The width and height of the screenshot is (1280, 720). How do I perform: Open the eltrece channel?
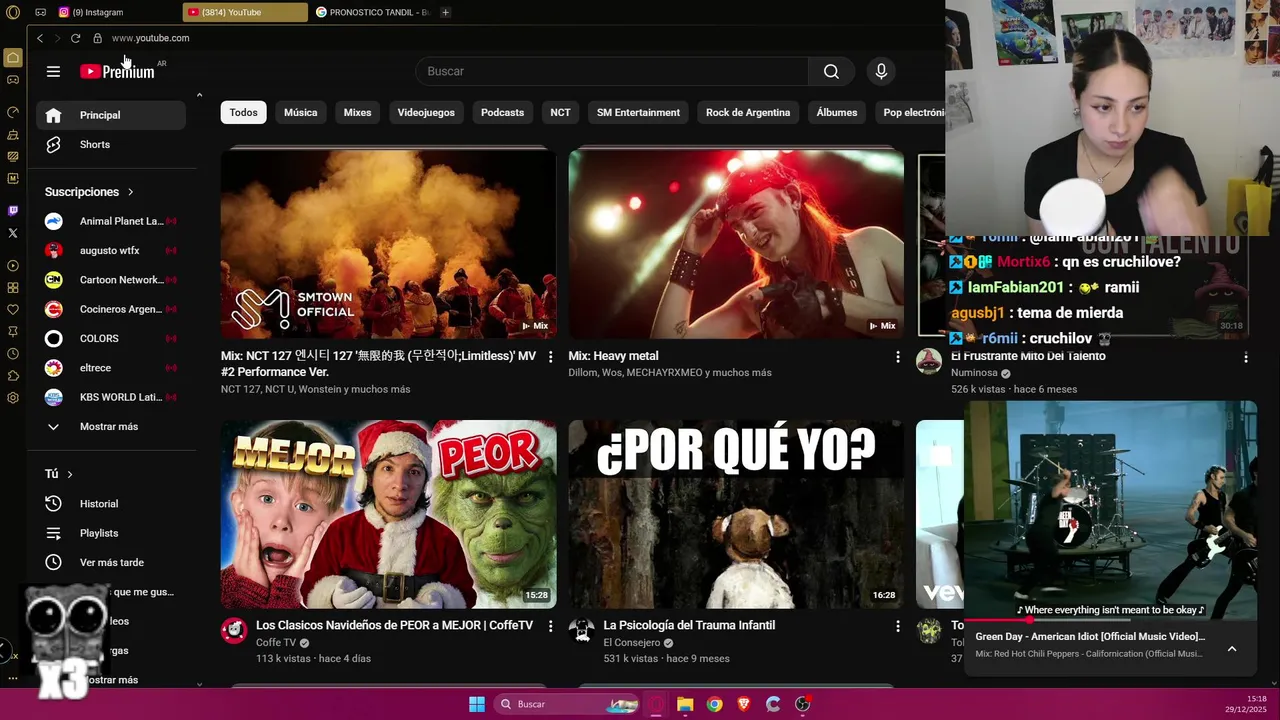pos(111,368)
